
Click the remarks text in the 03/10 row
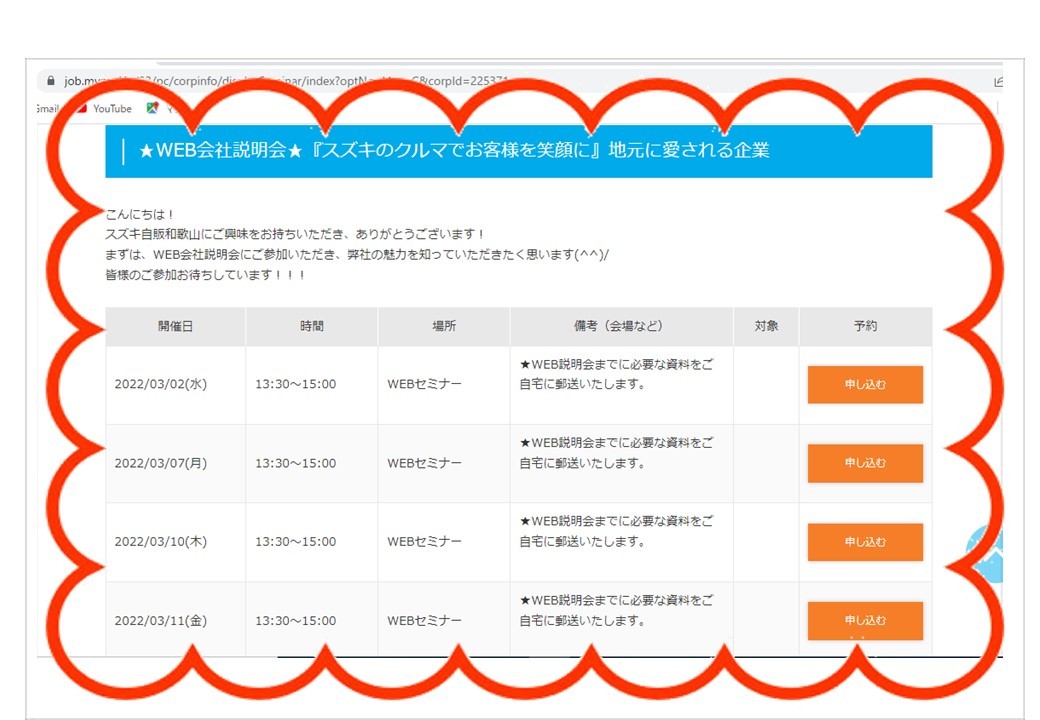click(x=616, y=532)
